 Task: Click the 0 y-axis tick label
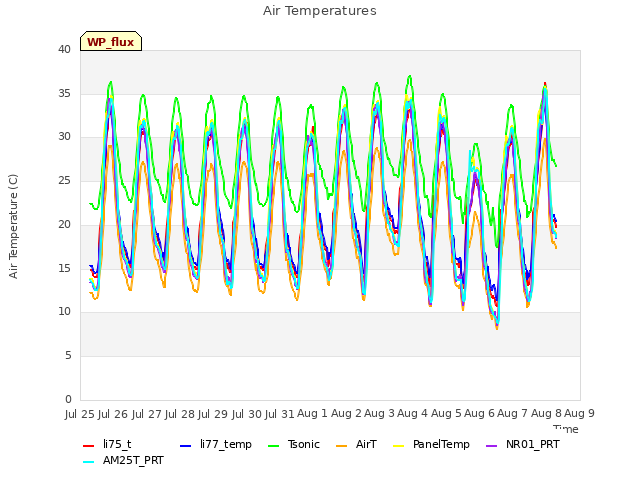(x=68, y=399)
